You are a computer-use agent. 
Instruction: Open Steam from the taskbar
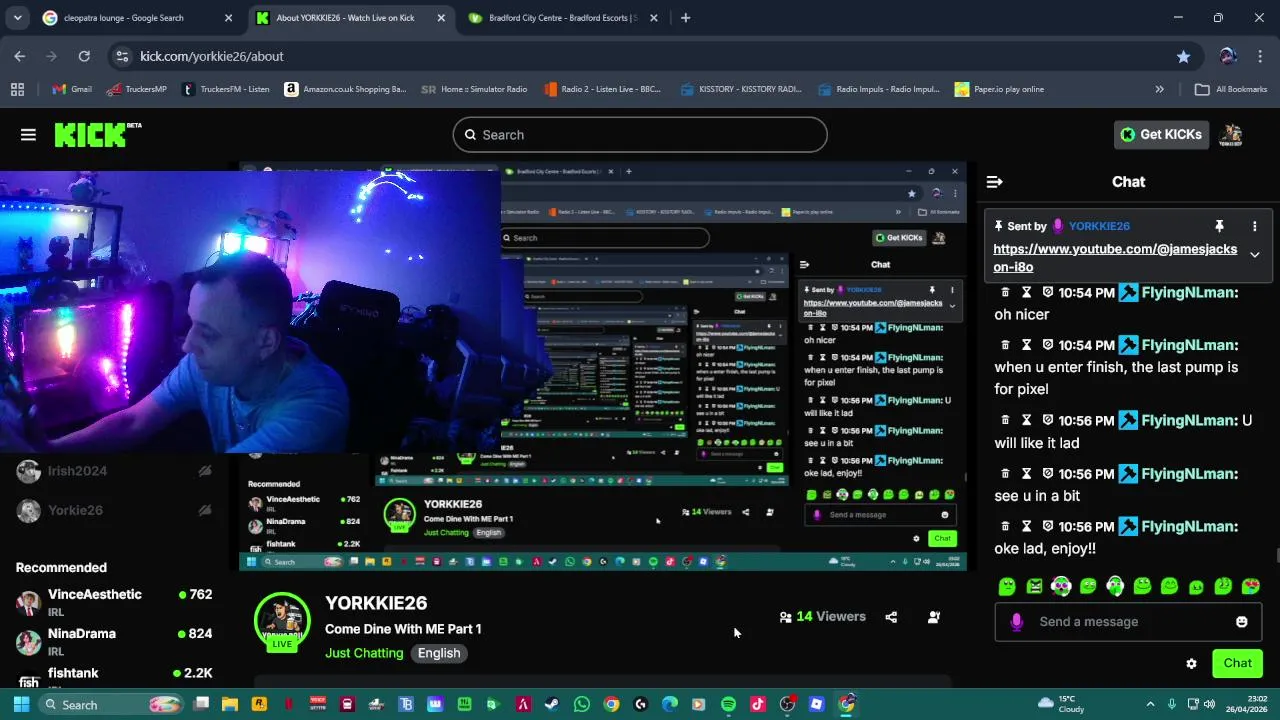tap(552, 704)
